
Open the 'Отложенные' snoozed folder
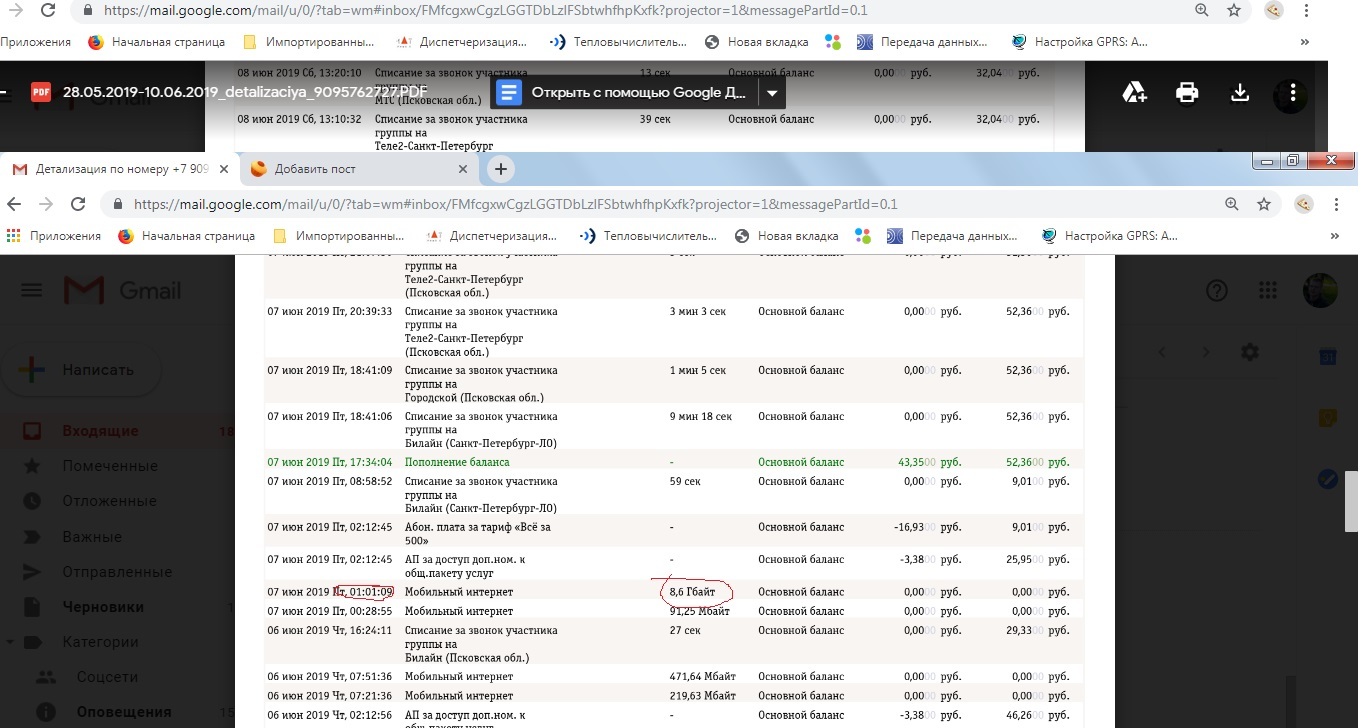109,501
